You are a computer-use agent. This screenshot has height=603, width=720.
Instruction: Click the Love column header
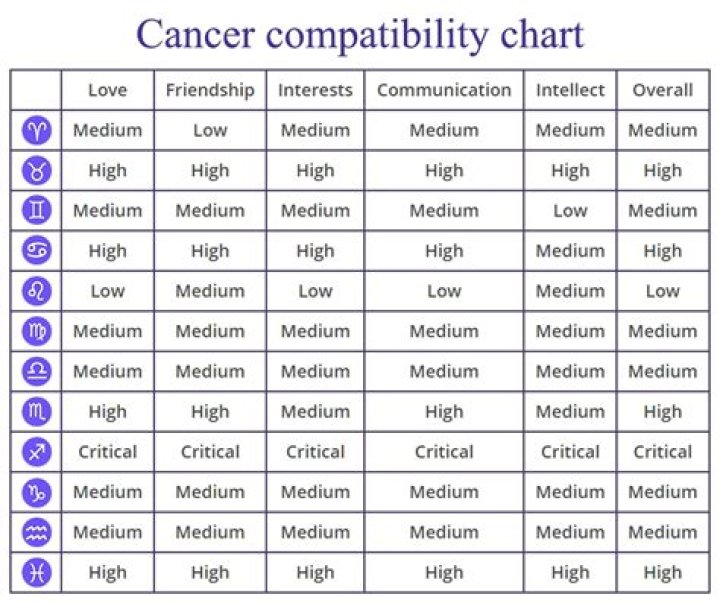[x=107, y=90]
